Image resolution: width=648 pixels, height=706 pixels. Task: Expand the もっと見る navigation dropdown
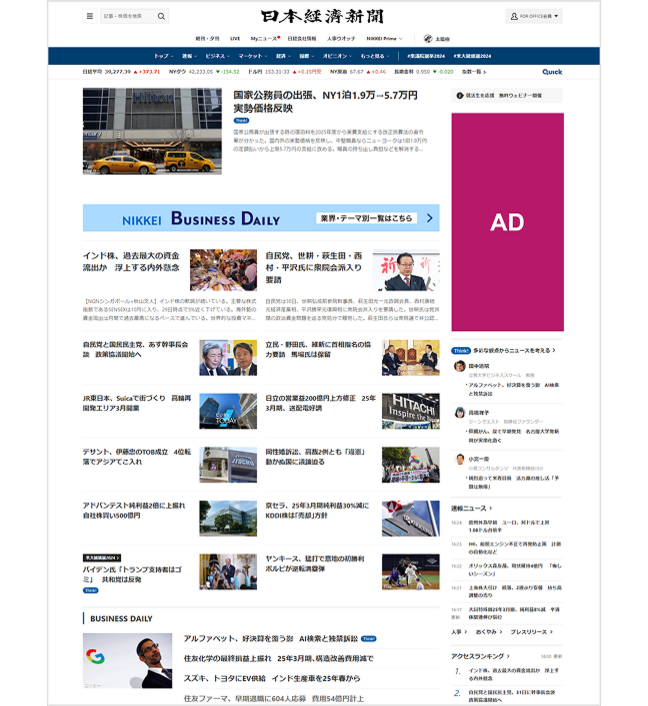(375, 56)
